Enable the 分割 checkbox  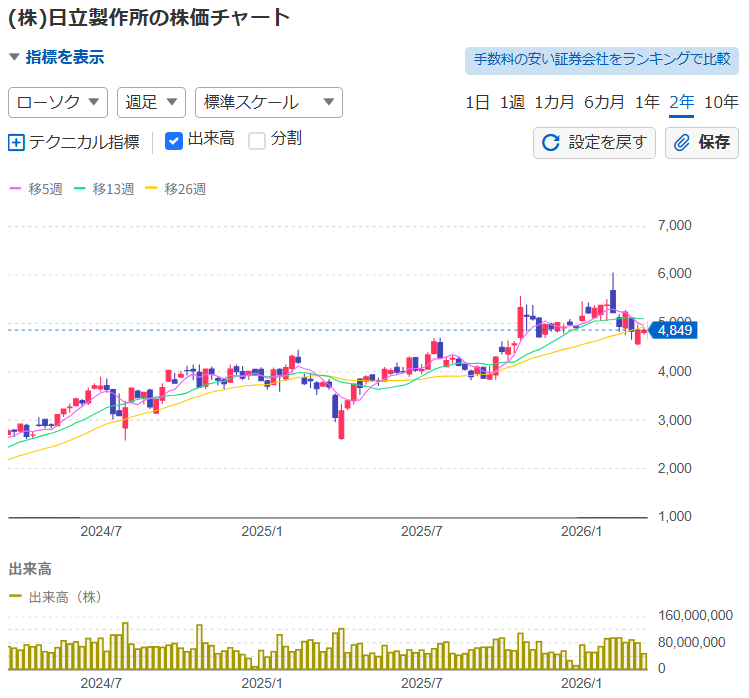click(x=257, y=141)
